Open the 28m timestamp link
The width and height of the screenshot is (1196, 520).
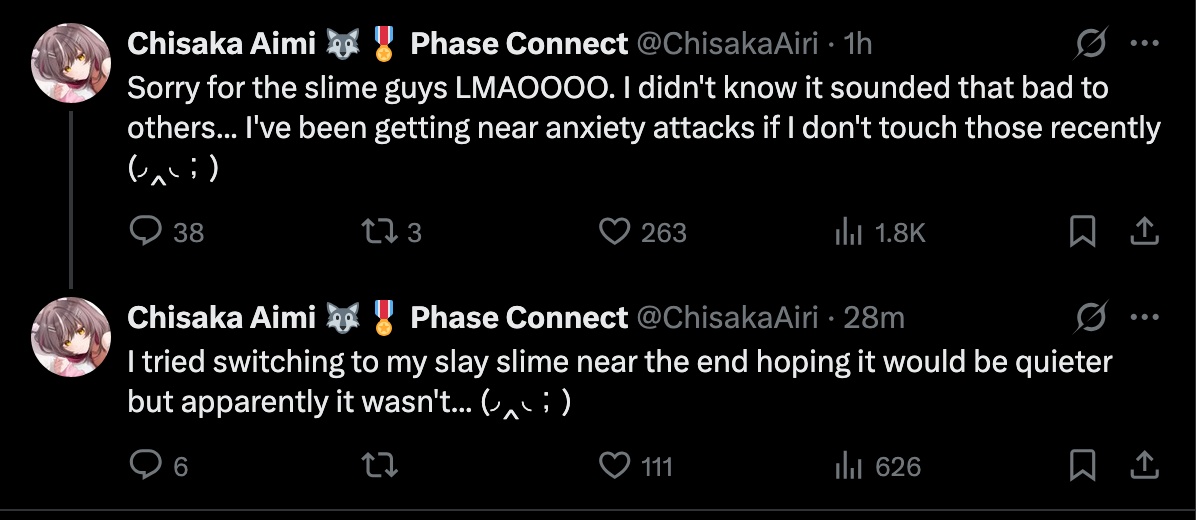pos(874,318)
